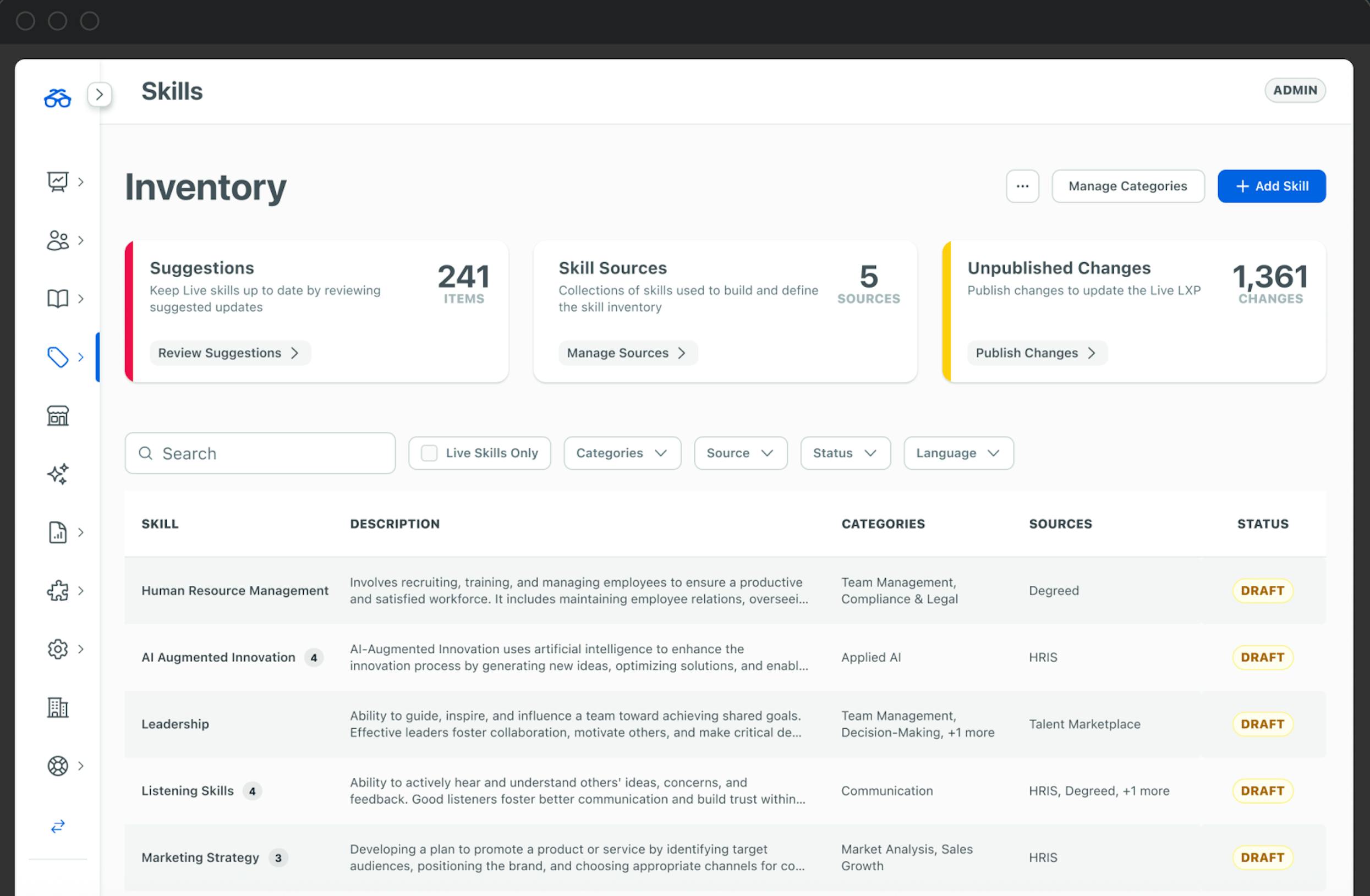Open the people sidebar icon

58,240
